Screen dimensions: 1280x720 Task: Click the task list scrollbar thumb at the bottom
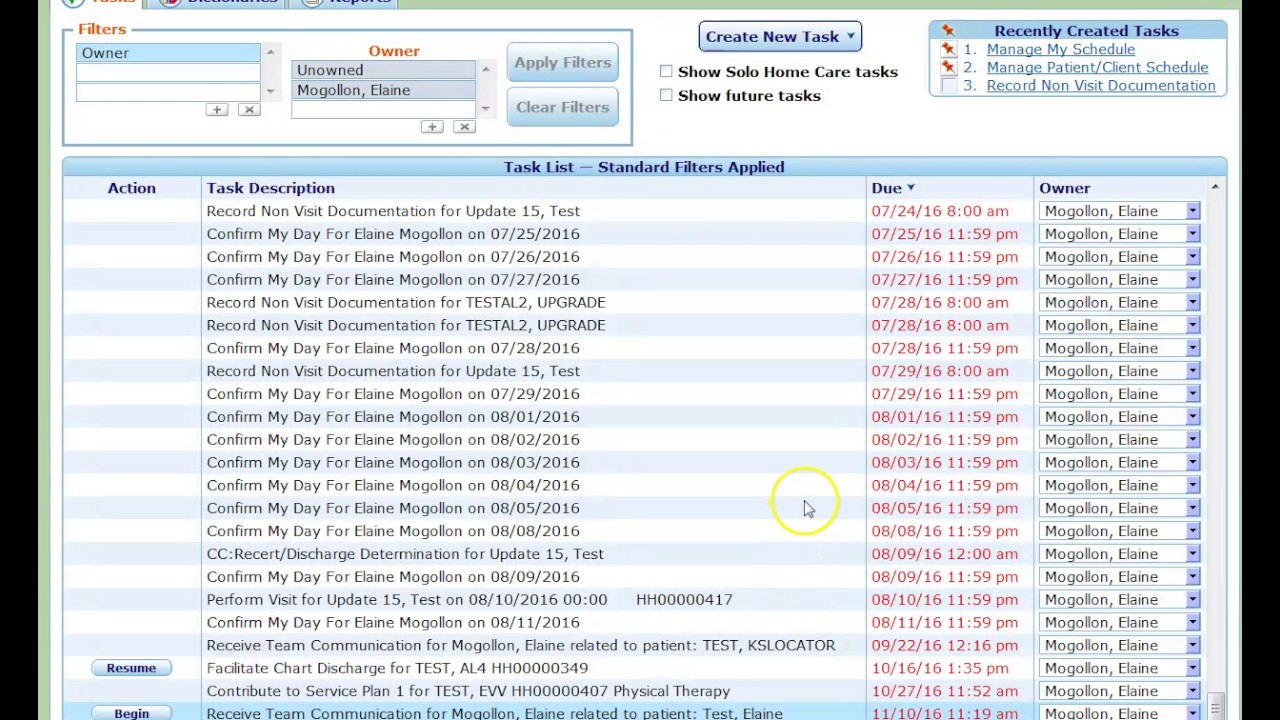(x=1215, y=706)
